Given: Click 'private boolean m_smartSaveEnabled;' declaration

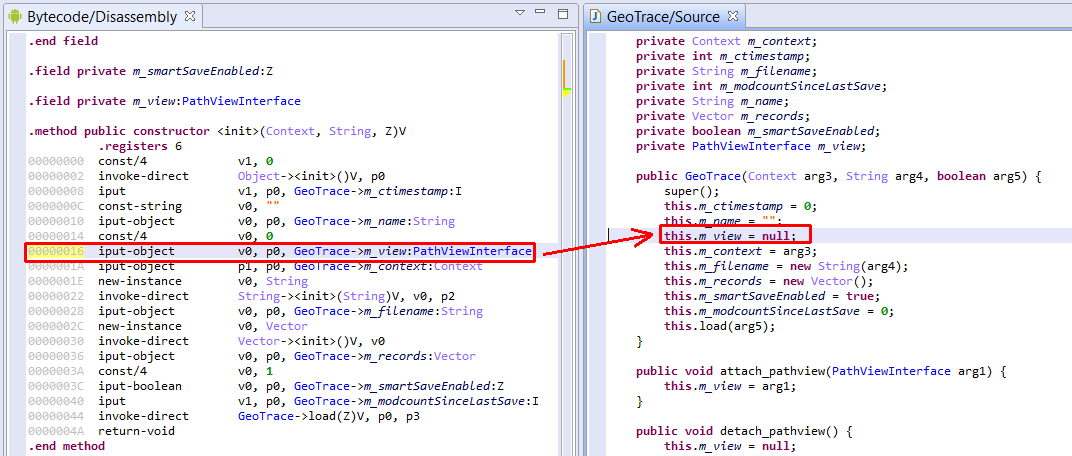Looking at the screenshot, I should point(758,131).
